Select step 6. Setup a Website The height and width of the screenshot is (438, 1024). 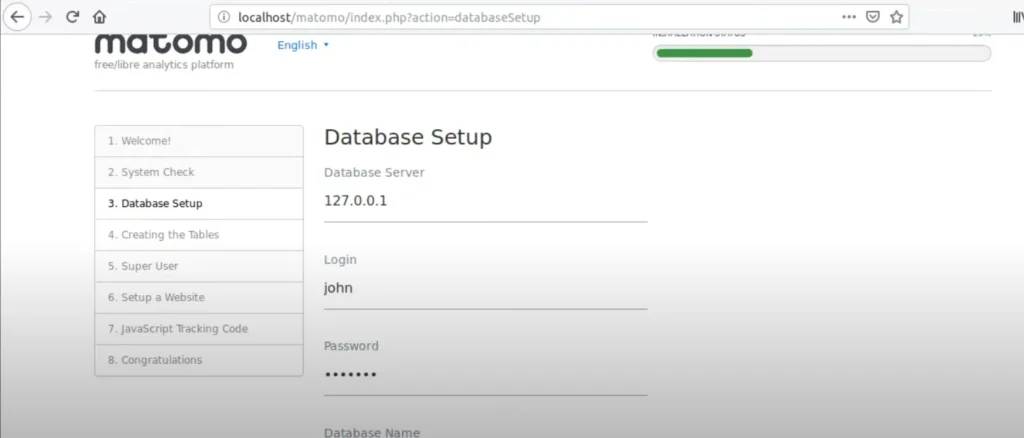coord(199,298)
